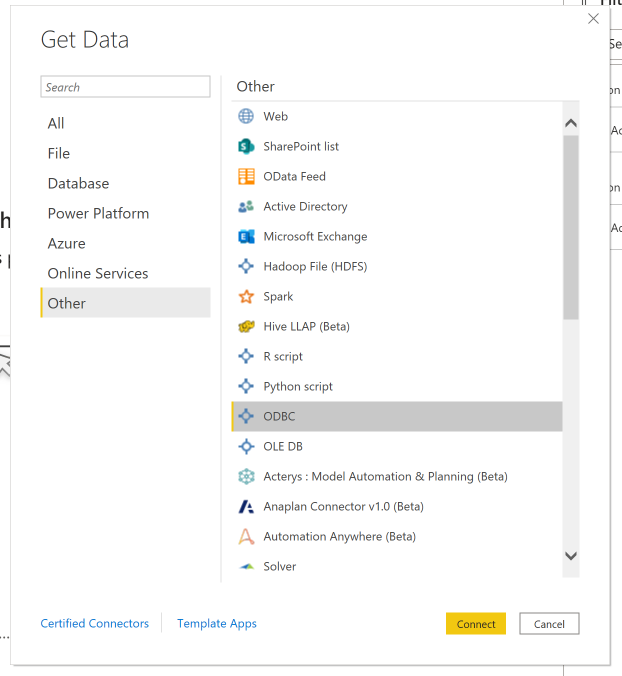622x676 pixels.
Task: Click the Anaplan Connector logo icon
Action: [246, 507]
